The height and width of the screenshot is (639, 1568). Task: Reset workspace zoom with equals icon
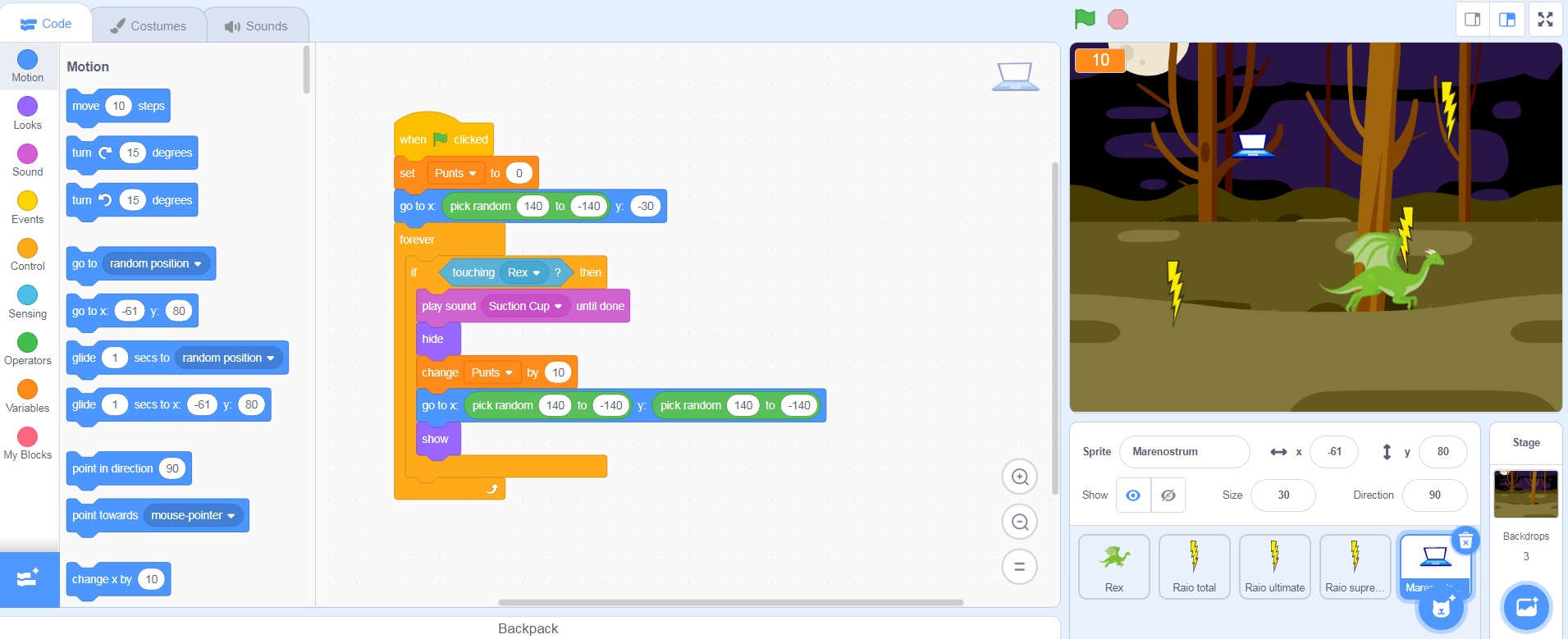[x=1020, y=567]
